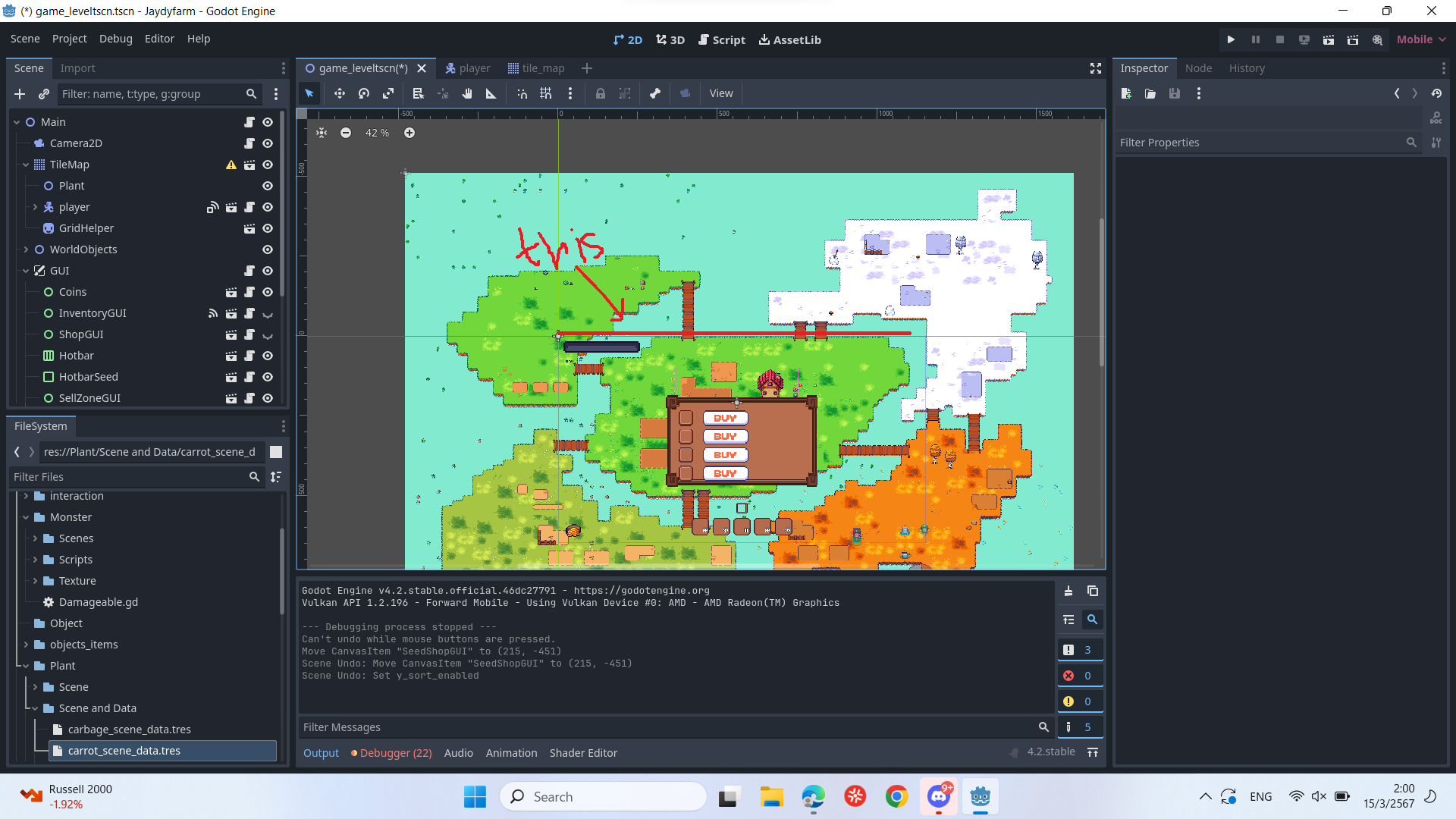
Task: Select the Scale Mode tool
Action: pyautogui.click(x=388, y=93)
